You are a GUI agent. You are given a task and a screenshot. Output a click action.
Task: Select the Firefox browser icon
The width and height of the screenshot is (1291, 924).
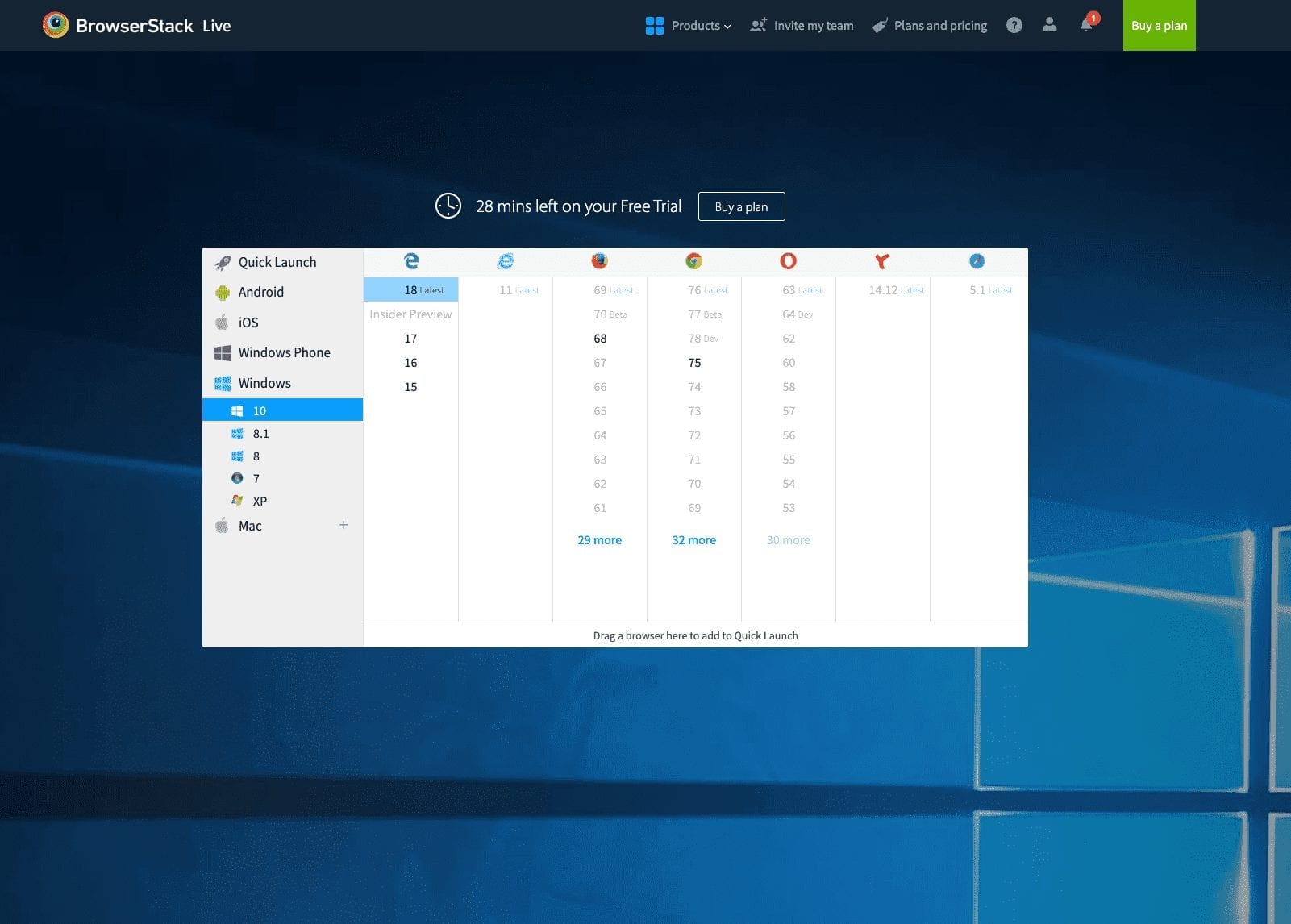(x=599, y=260)
